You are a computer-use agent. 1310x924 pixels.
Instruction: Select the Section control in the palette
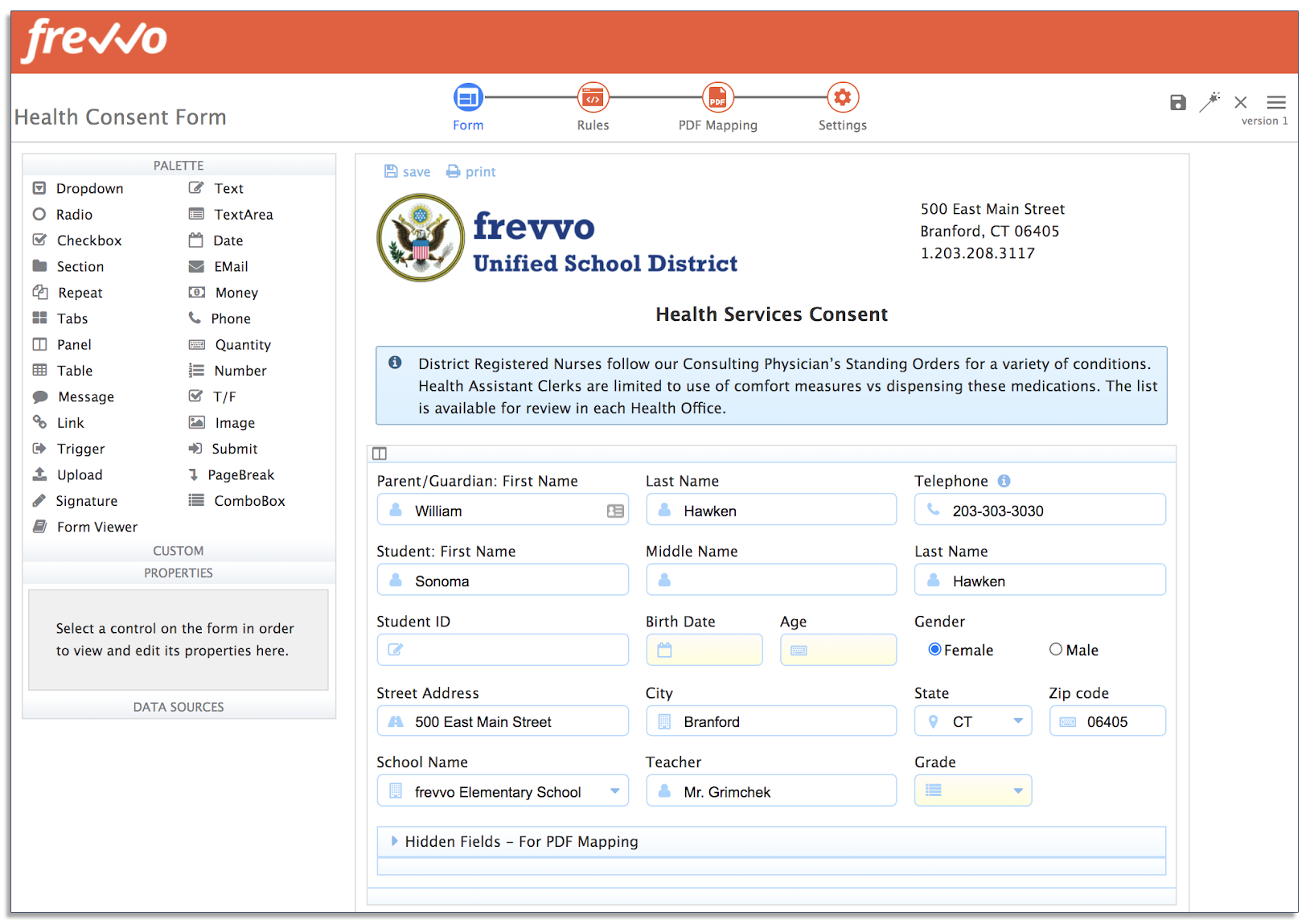(x=68, y=266)
